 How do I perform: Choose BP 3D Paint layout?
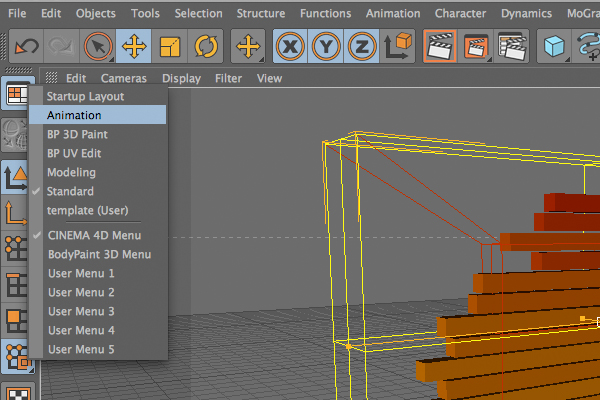click(98, 134)
